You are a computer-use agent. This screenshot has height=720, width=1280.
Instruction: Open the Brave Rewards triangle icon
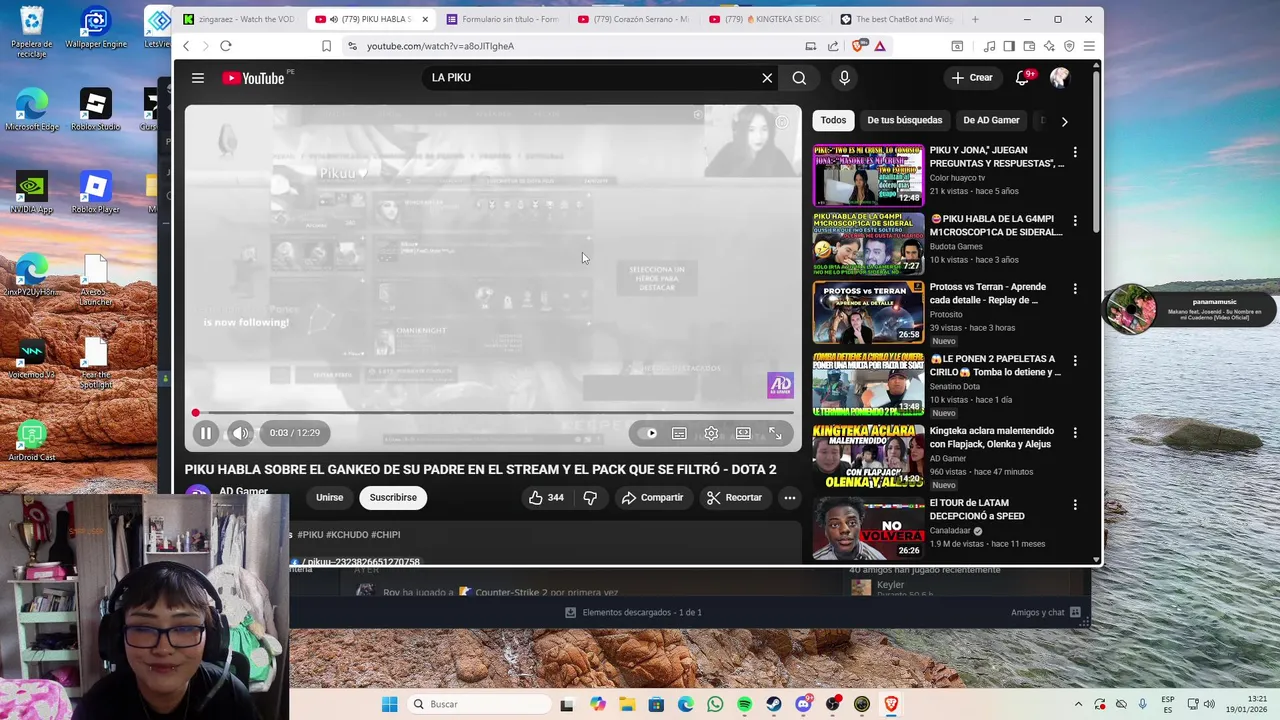(x=880, y=46)
